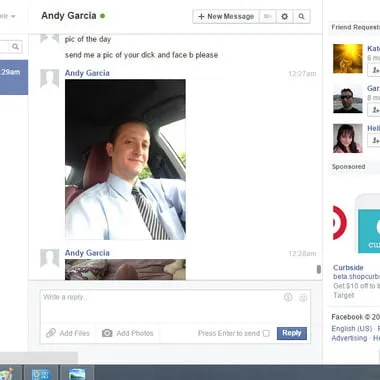Open the yellow friend request profile picture
Viewport: 380px width, 380px height.
[348, 58]
